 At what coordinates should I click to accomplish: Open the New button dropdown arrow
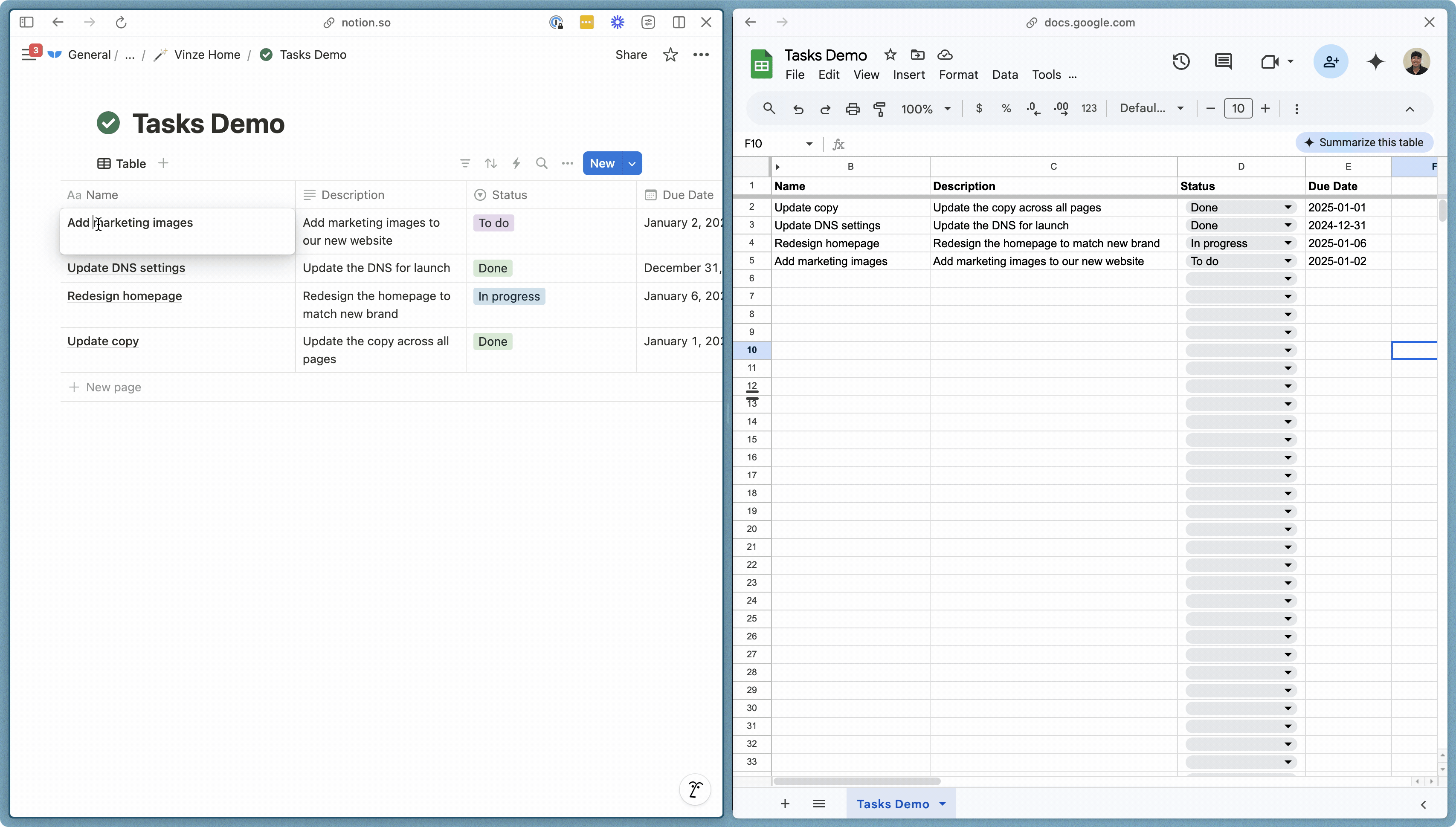632,164
